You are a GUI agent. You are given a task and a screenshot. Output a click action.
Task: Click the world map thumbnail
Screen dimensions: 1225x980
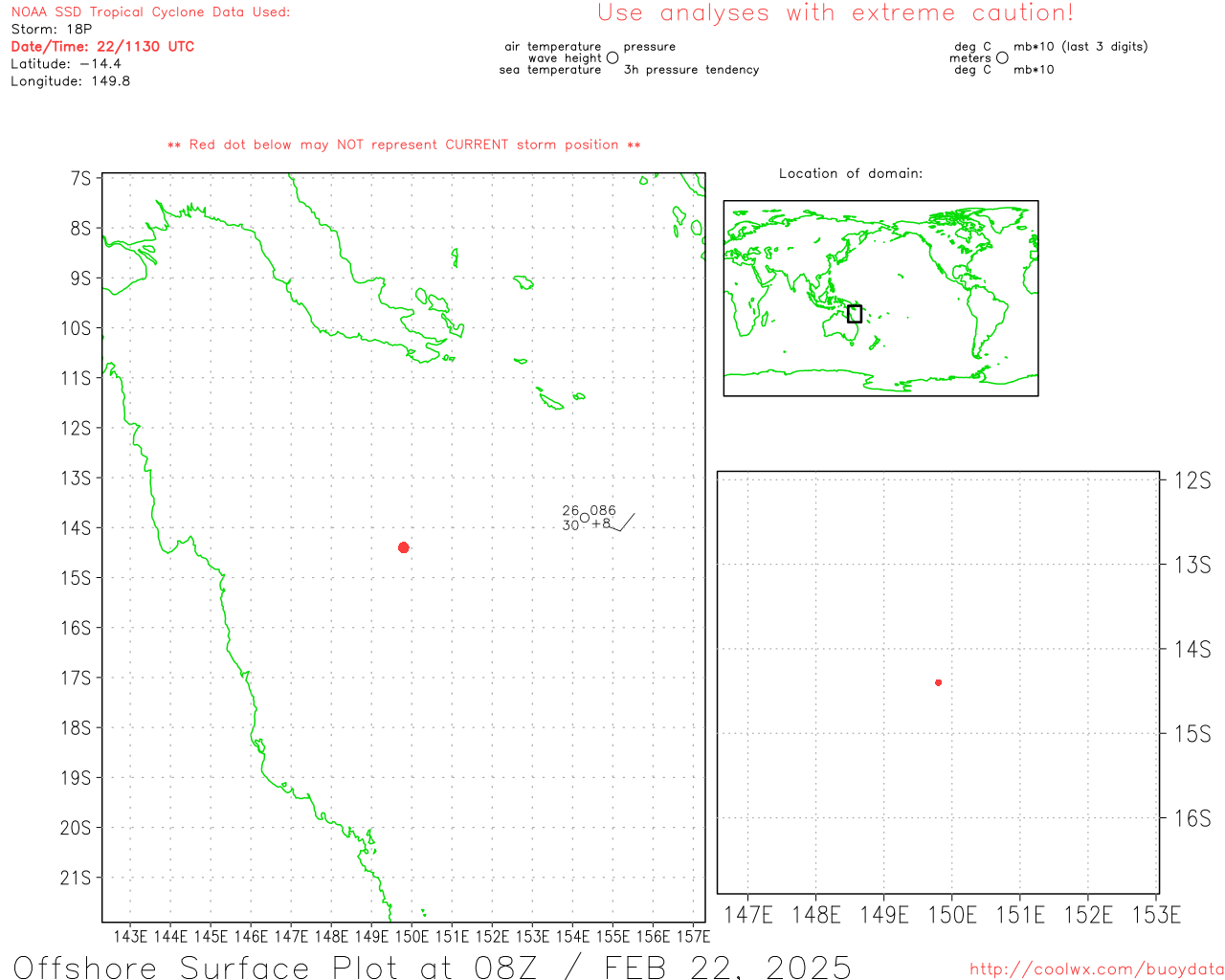(880, 299)
